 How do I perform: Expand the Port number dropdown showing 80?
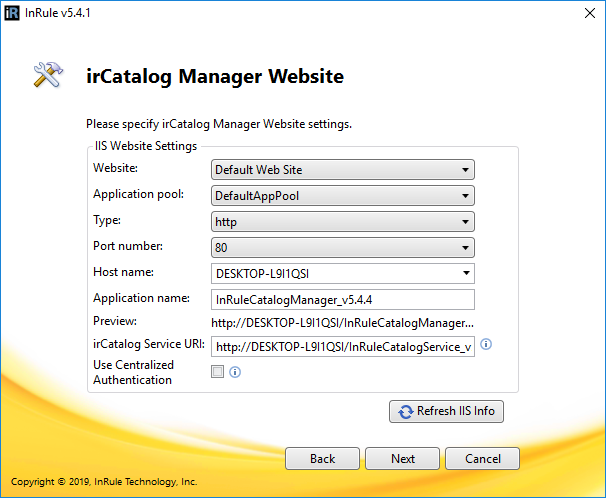pyautogui.click(x=343, y=248)
